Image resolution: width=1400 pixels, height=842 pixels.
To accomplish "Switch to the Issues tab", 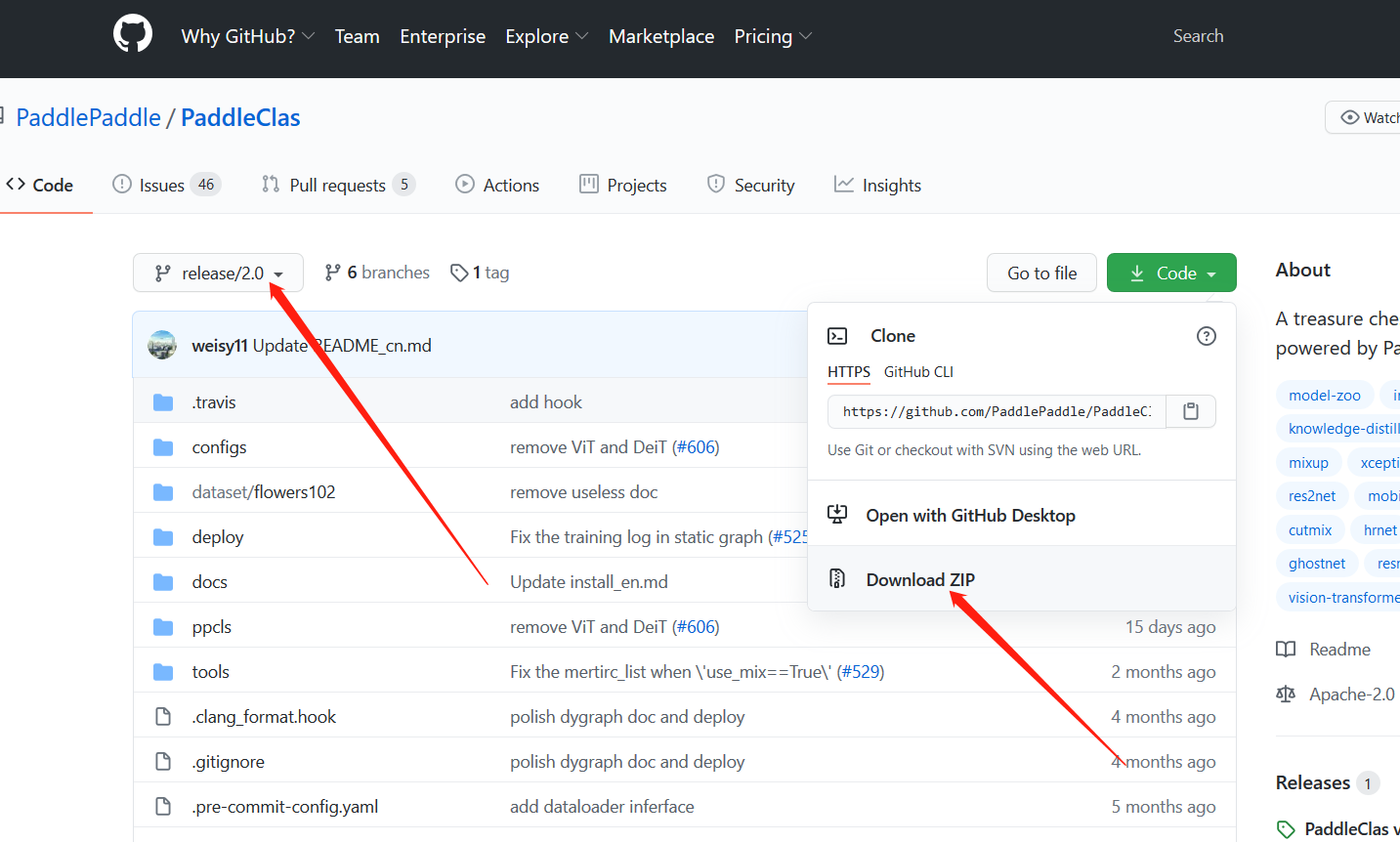I will 167,185.
